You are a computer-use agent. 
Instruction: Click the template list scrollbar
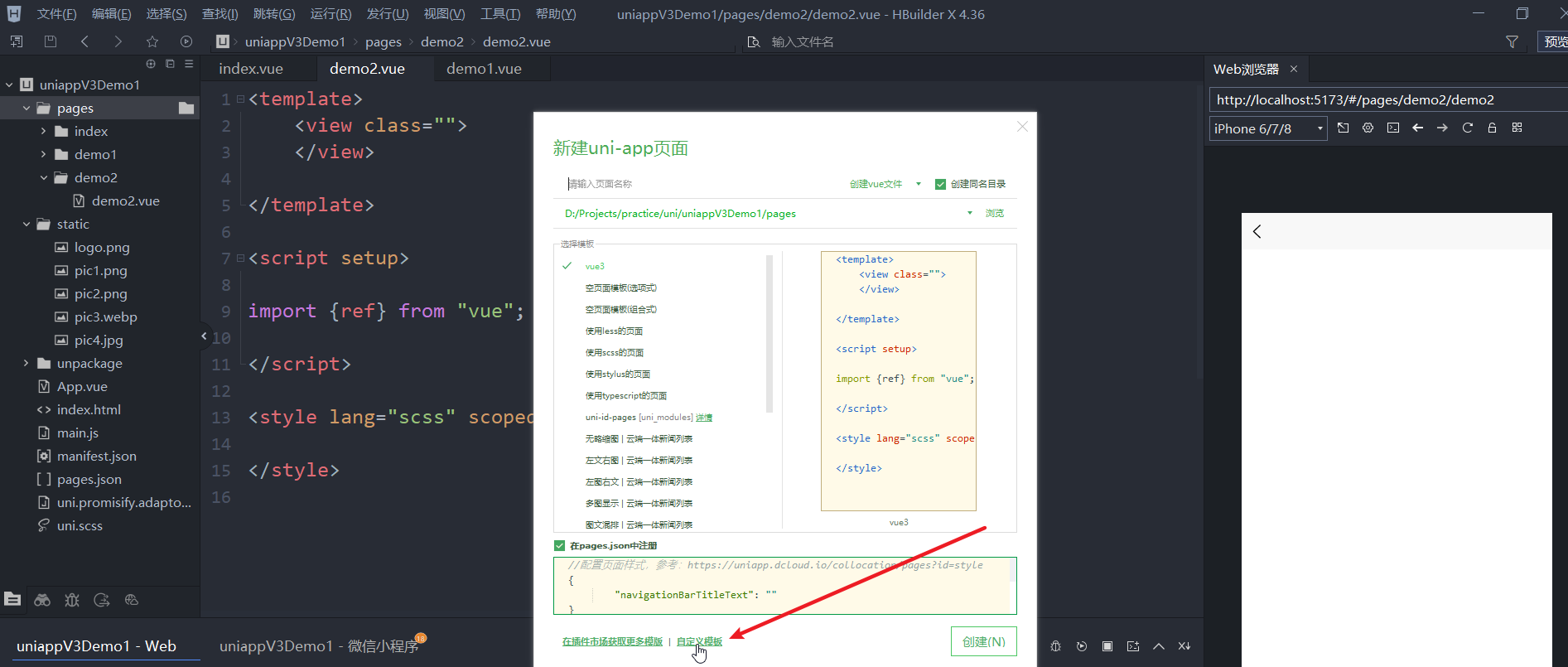tap(770, 334)
